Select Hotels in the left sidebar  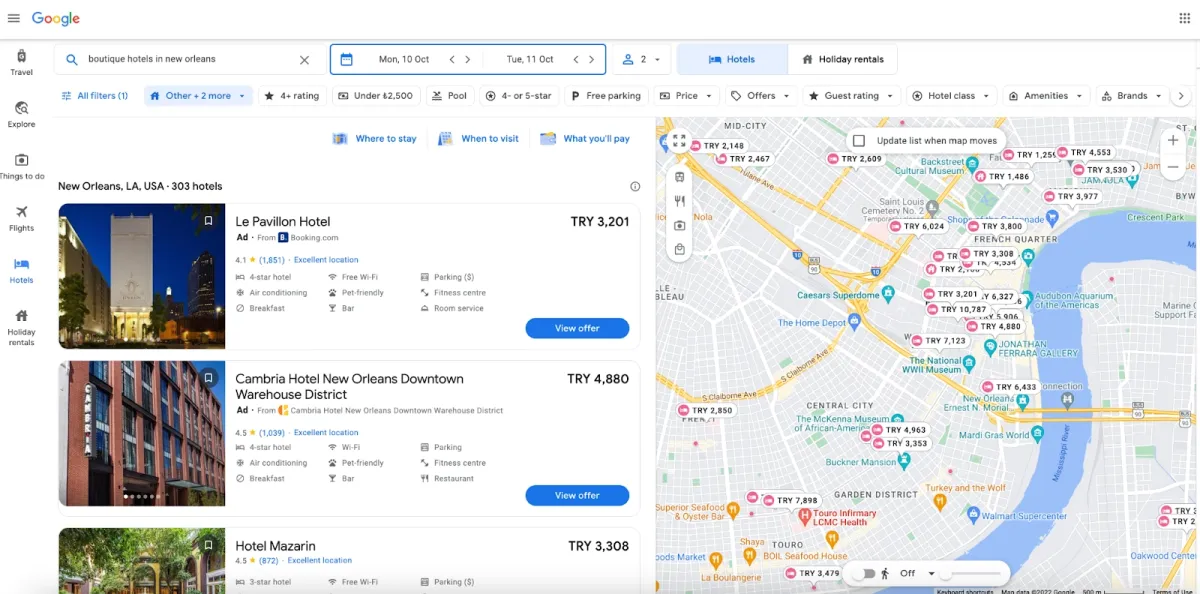tap(22, 270)
